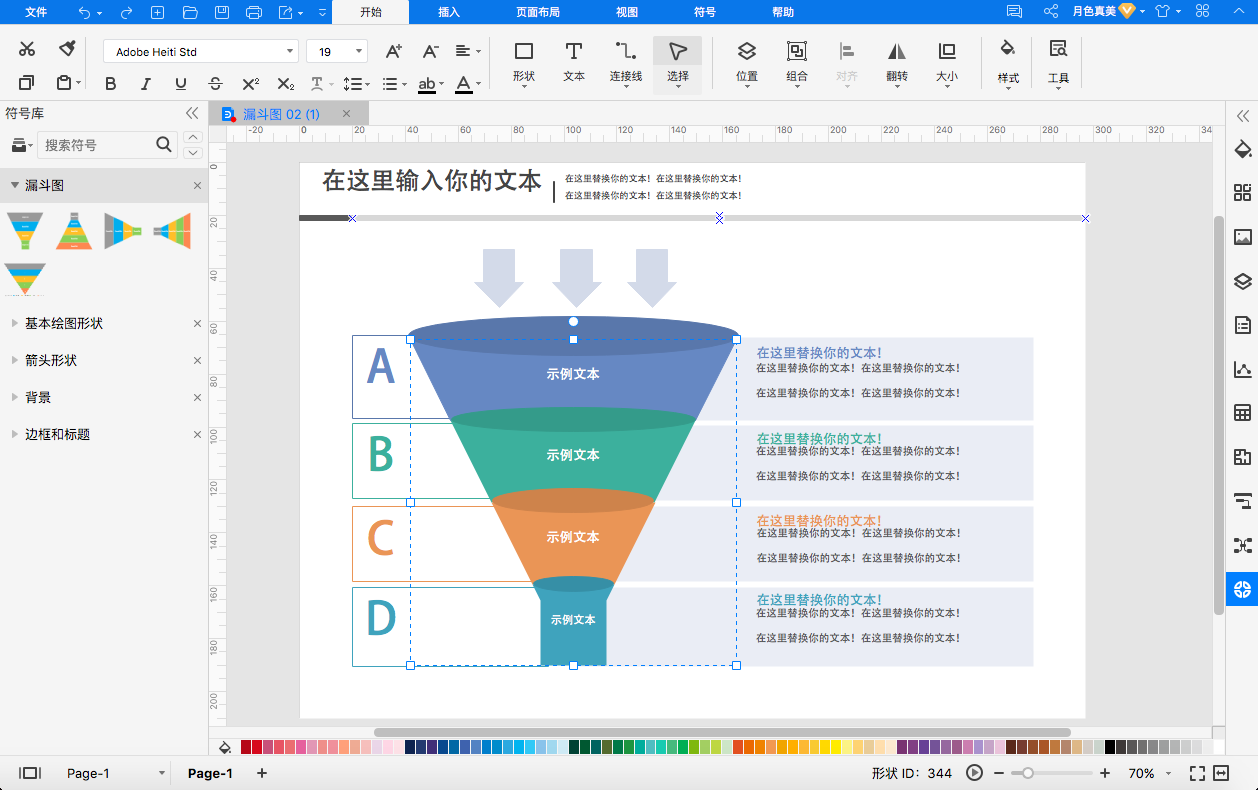The width and height of the screenshot is (1258, 790).
Task: Toggle bold formatting
Action: pyautogui.click(x=111, y=84)
